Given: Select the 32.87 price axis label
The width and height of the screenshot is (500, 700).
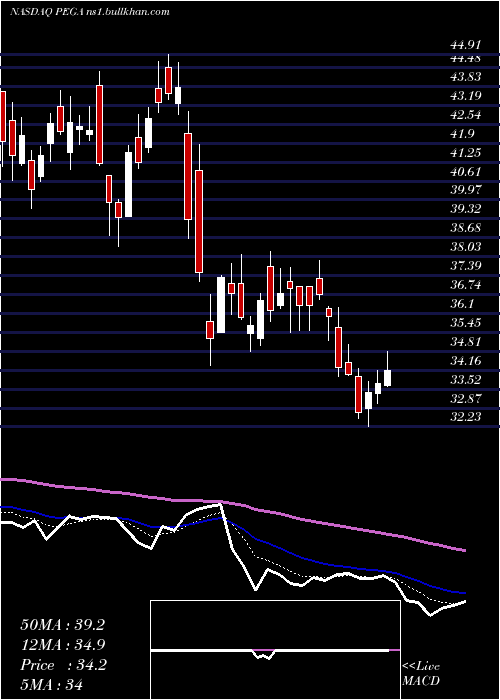Looking at the screenshot, I should click(x=465, y=398).
